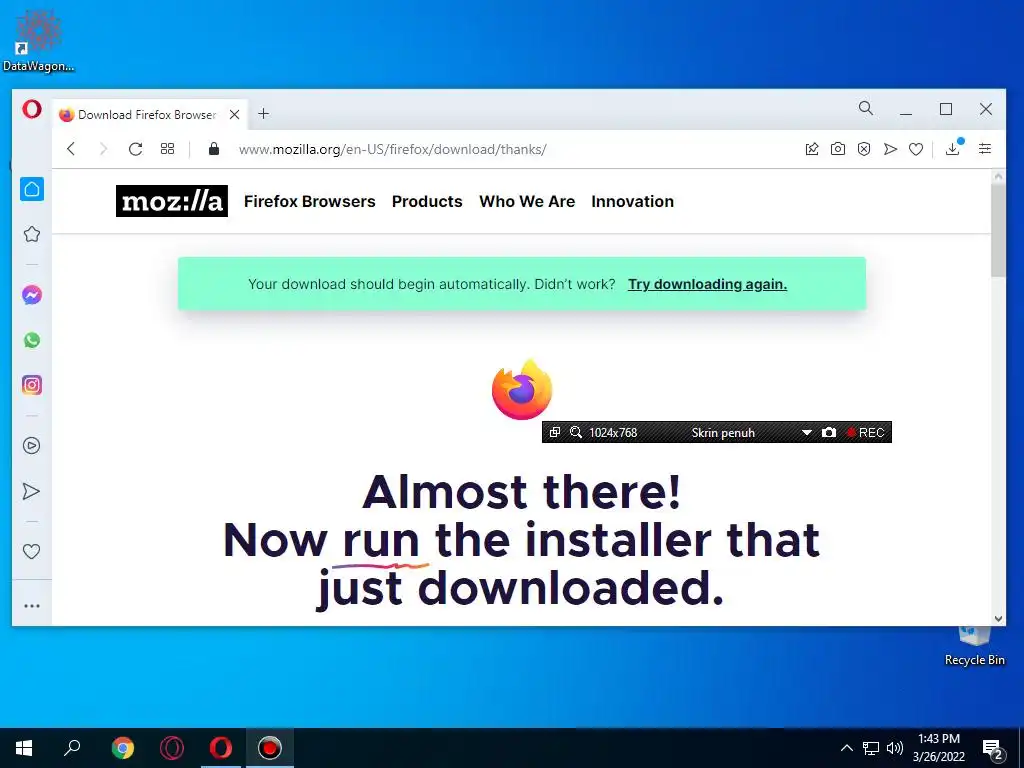1024x768 pixels.
Task: Open a new tab with plus button
Action: click(263, 114)
